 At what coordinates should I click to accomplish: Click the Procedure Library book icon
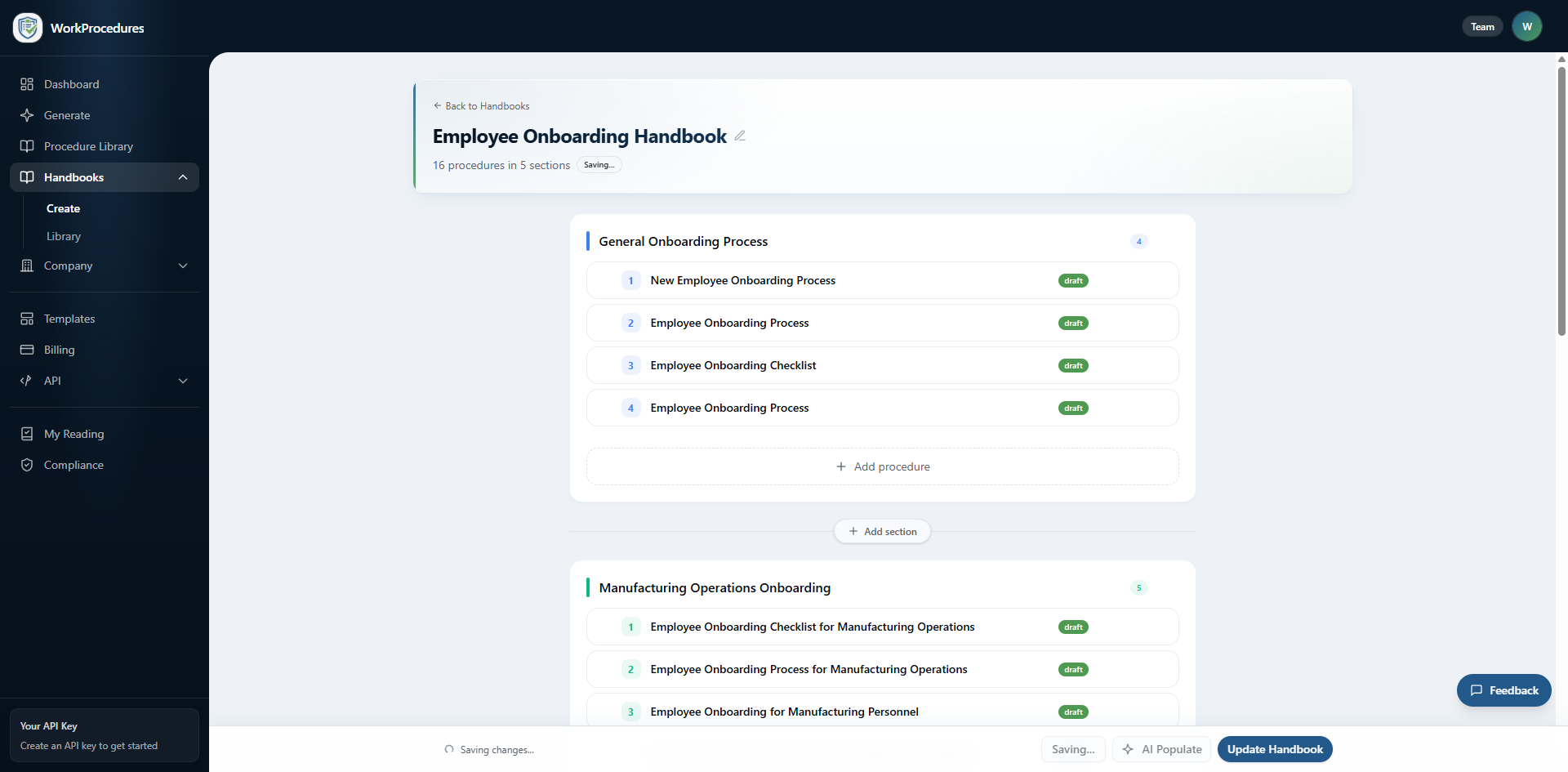coord(27,146)
